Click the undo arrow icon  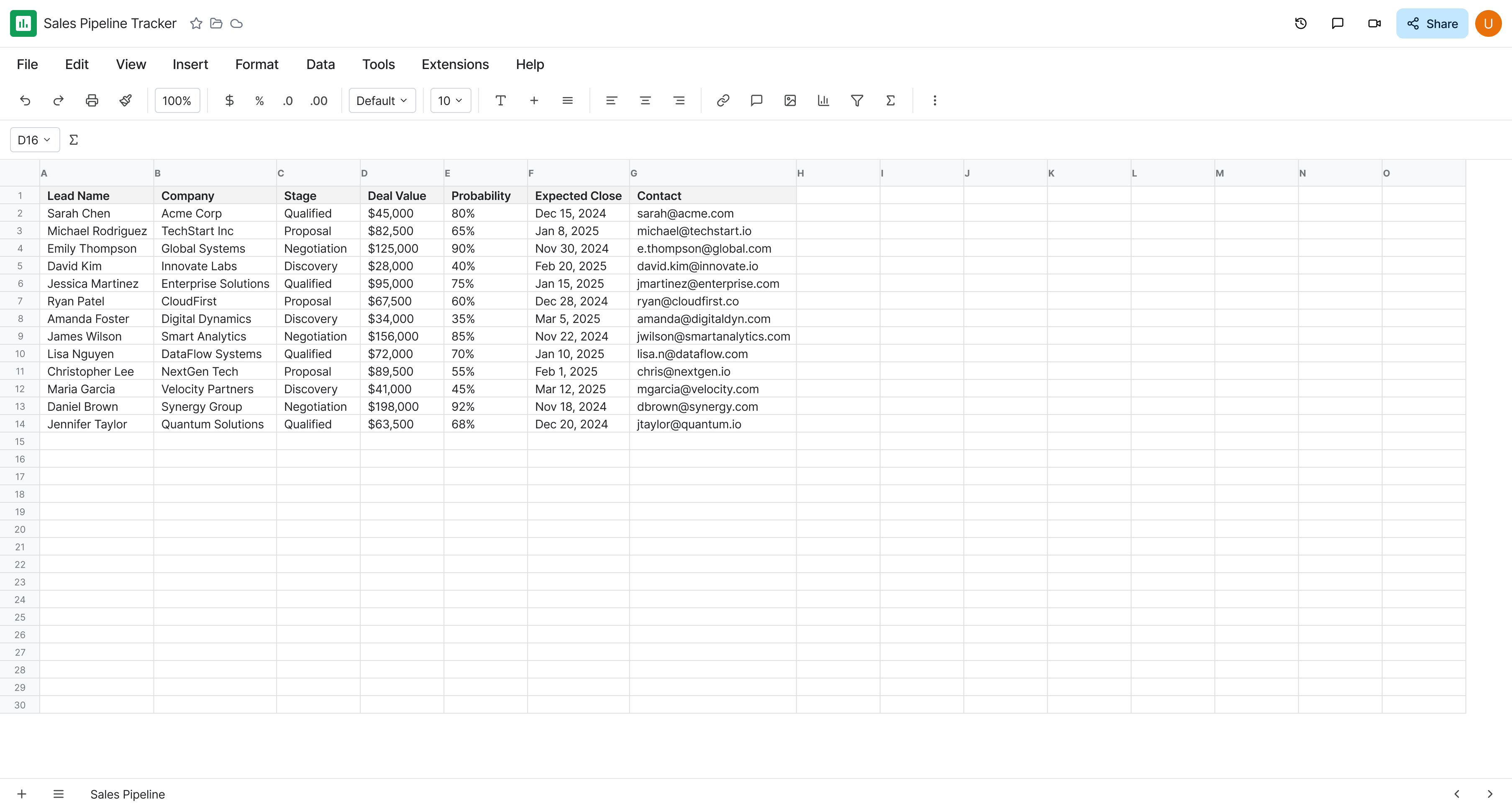(25, 100)
